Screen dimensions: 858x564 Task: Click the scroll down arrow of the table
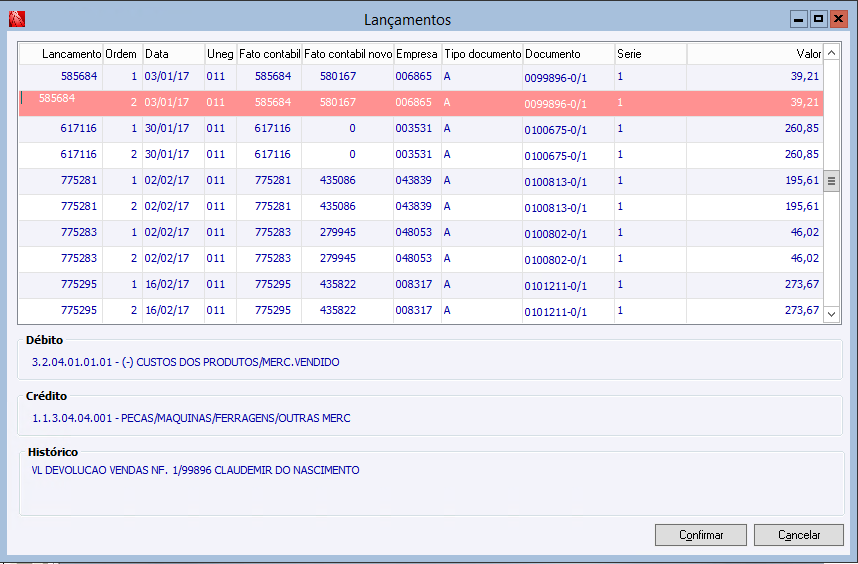[832, 314]
